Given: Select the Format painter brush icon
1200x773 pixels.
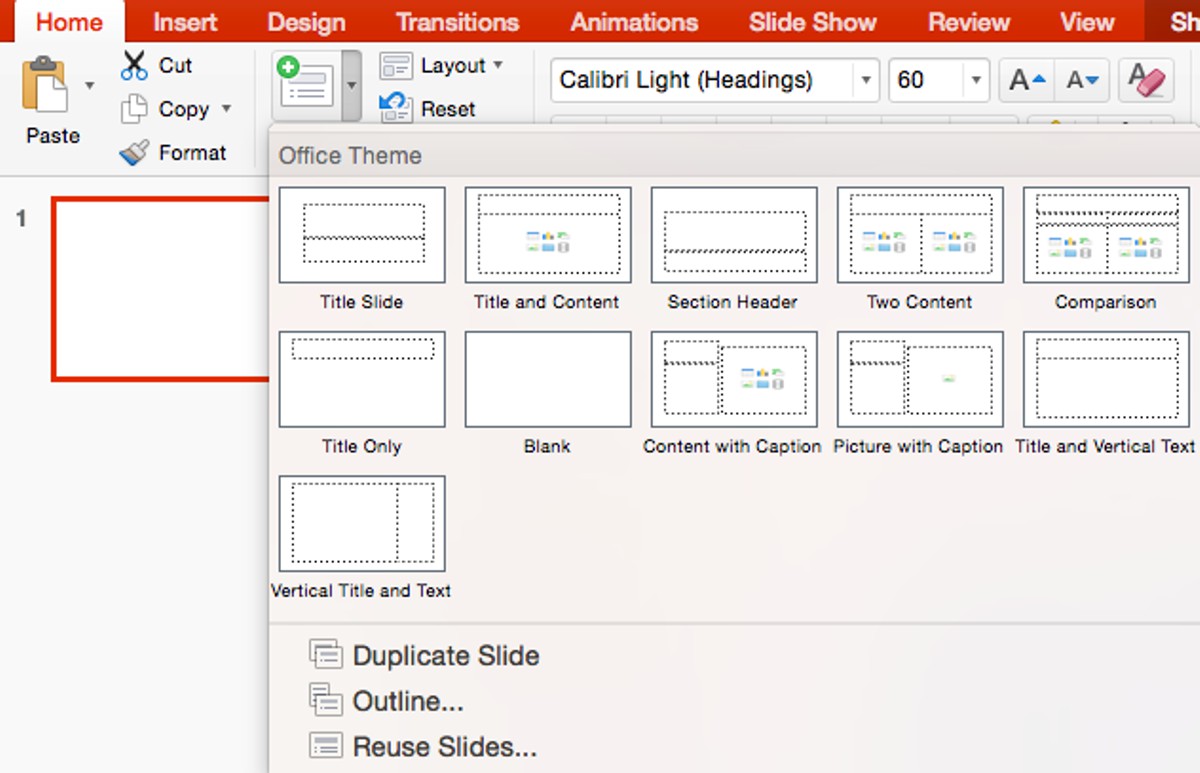Looking at the screenshot, I should tap(133, 152).
